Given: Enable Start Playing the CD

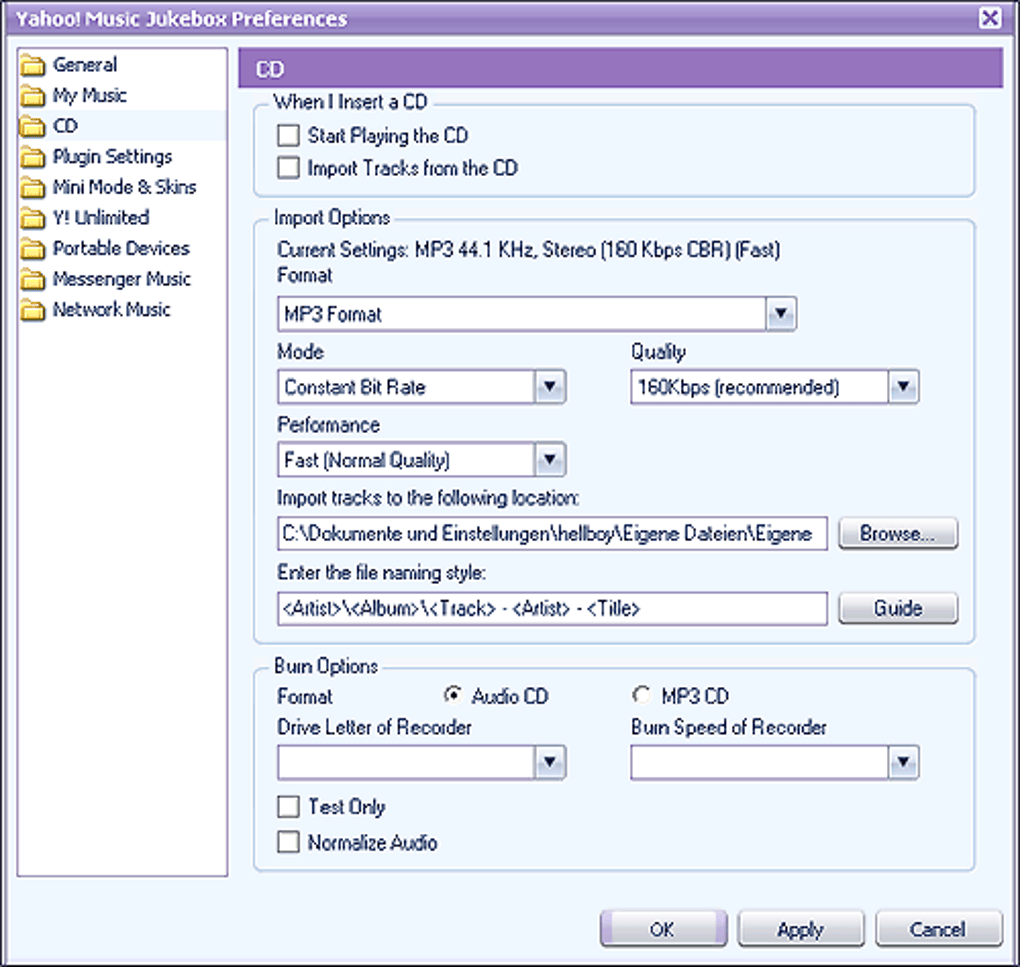Looking at the screenshot, I should [289, 135].
